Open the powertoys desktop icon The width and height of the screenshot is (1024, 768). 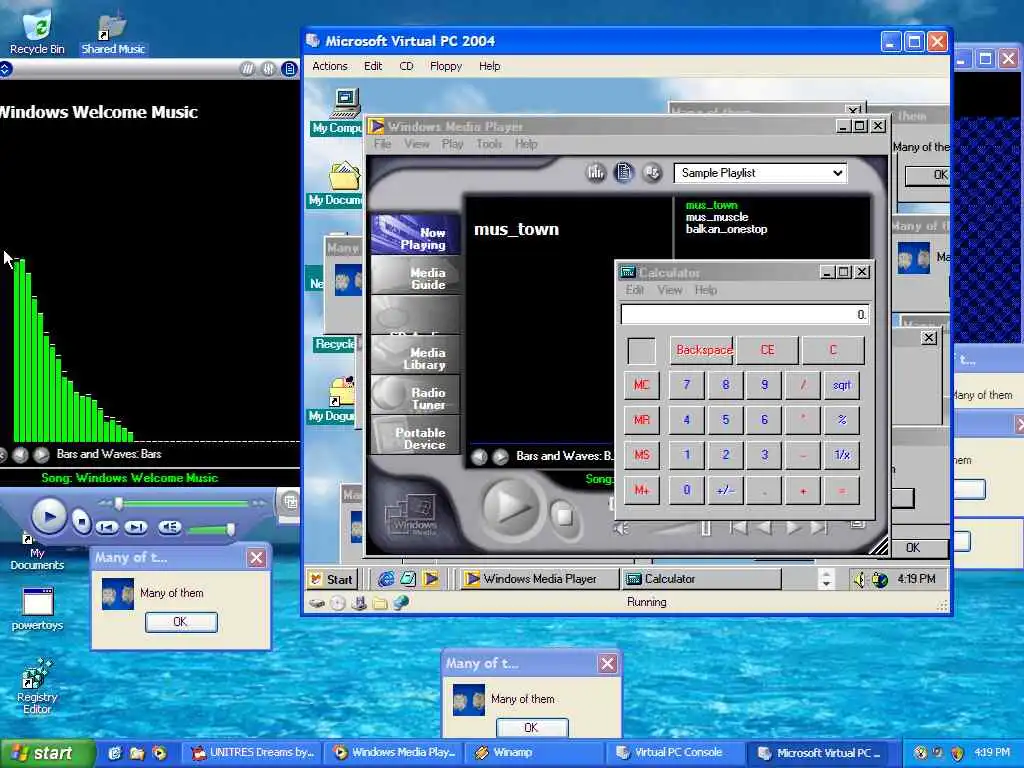pyautogui.click(x=37, y=609)
